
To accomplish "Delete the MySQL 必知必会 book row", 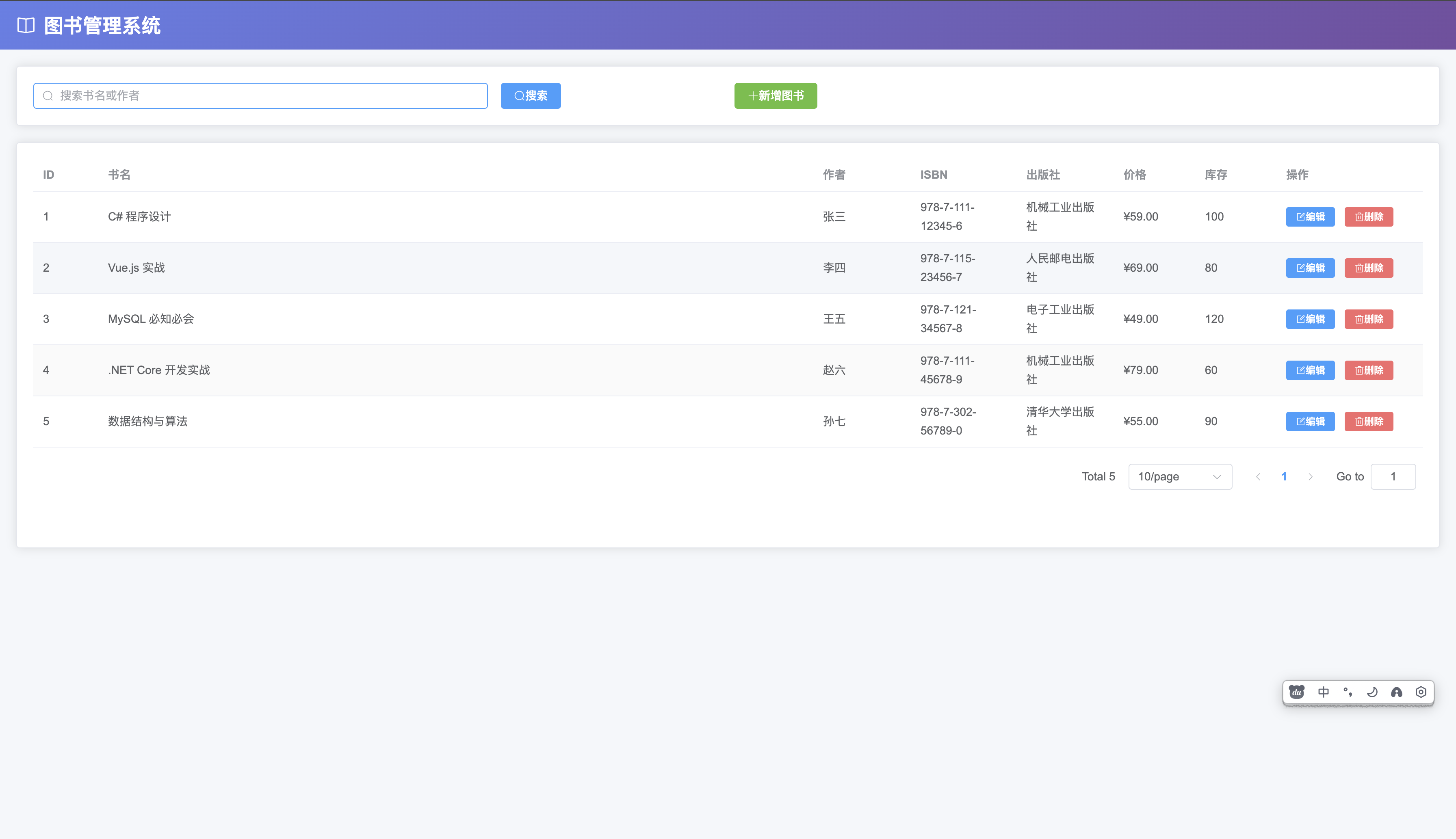I will (x=1368, y=319).
